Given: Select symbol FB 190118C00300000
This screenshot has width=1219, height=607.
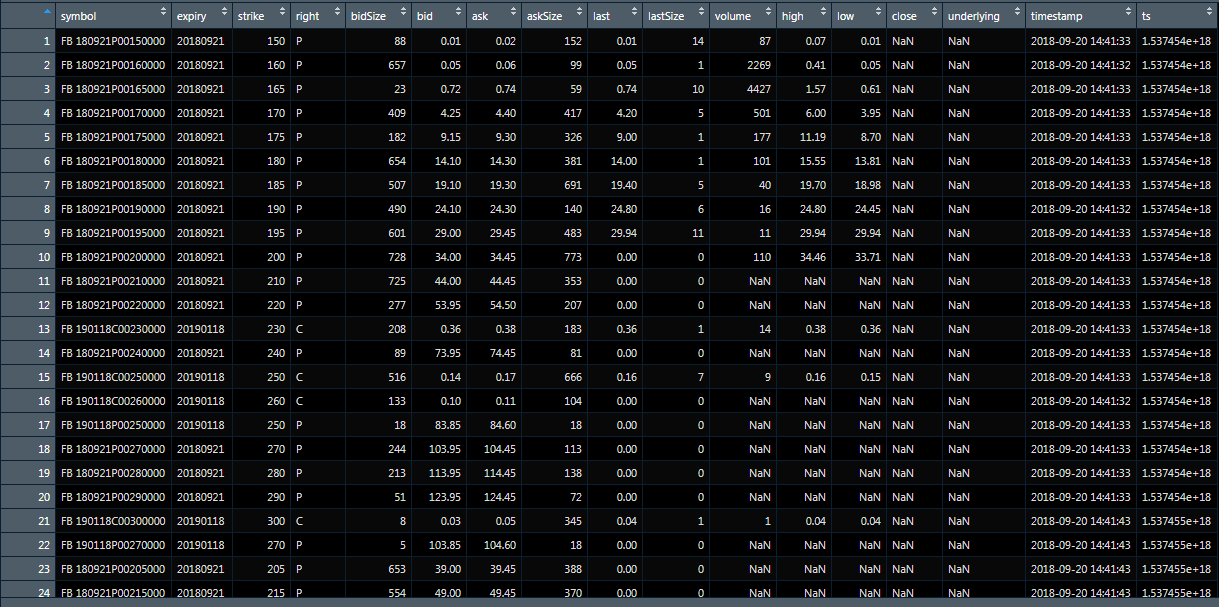Looking at the screenshot, I should coord(113,521).
